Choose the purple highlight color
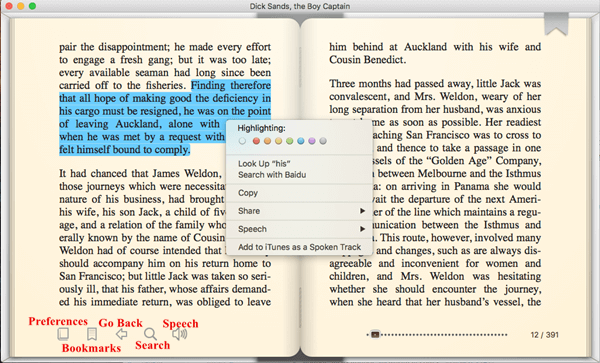This screenshot has height=363, width=600. pyautogui.click(x=312, y=141)
